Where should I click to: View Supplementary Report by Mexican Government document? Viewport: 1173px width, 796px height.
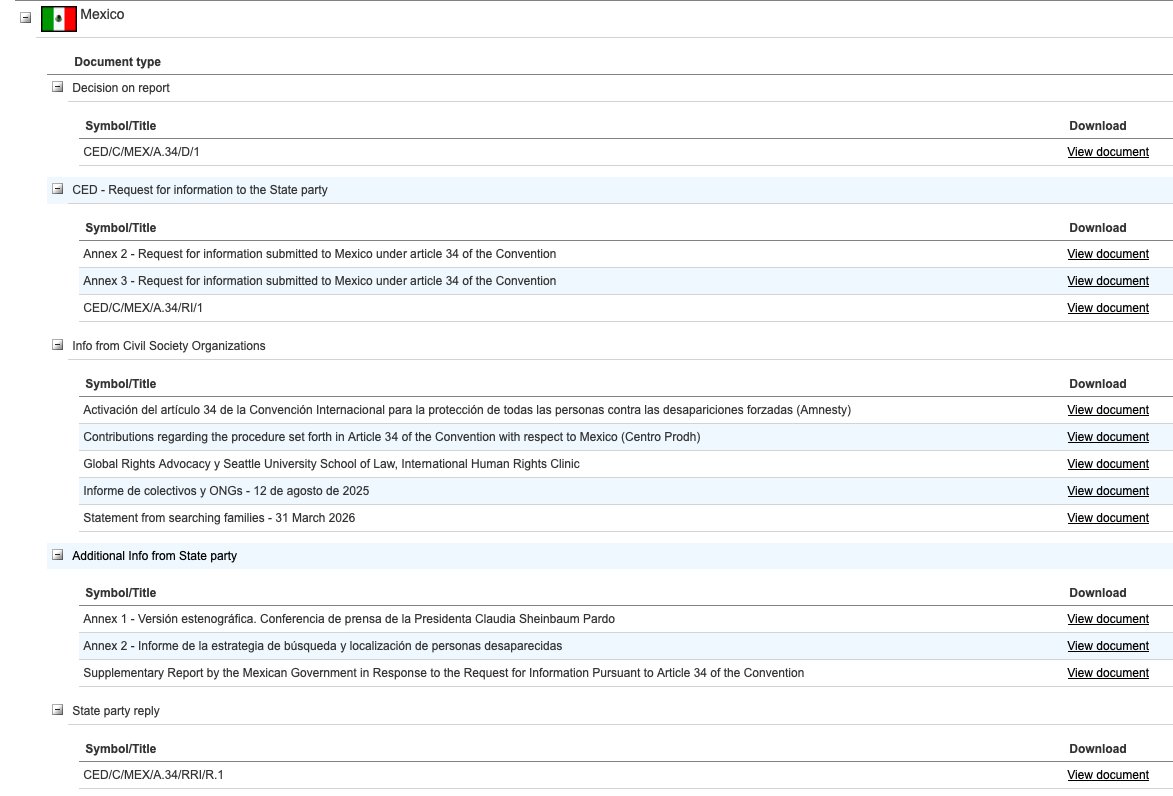tap(1108, 673)
